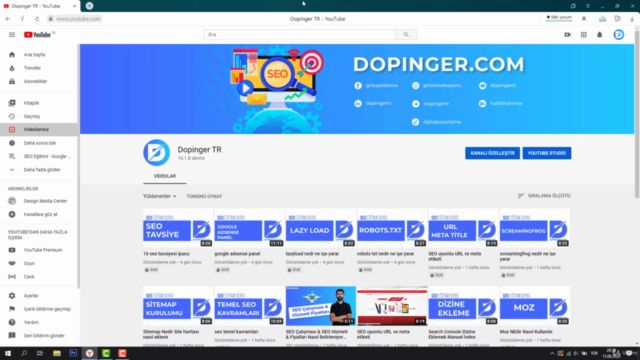Open the notifications bell
The image size is (640, 360).
[600, 35]
